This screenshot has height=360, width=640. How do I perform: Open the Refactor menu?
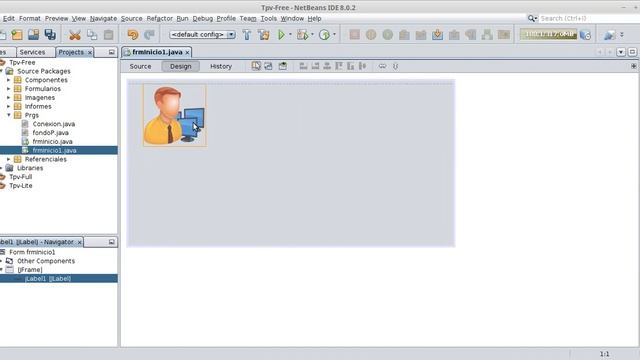coord(160,18)
